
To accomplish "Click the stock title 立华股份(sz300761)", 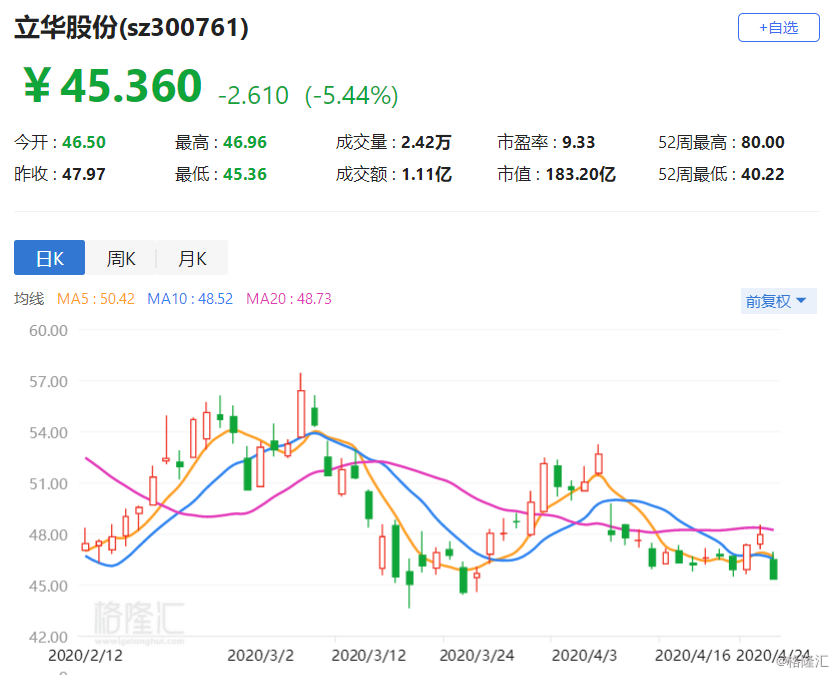I will [x=131, y=28].
